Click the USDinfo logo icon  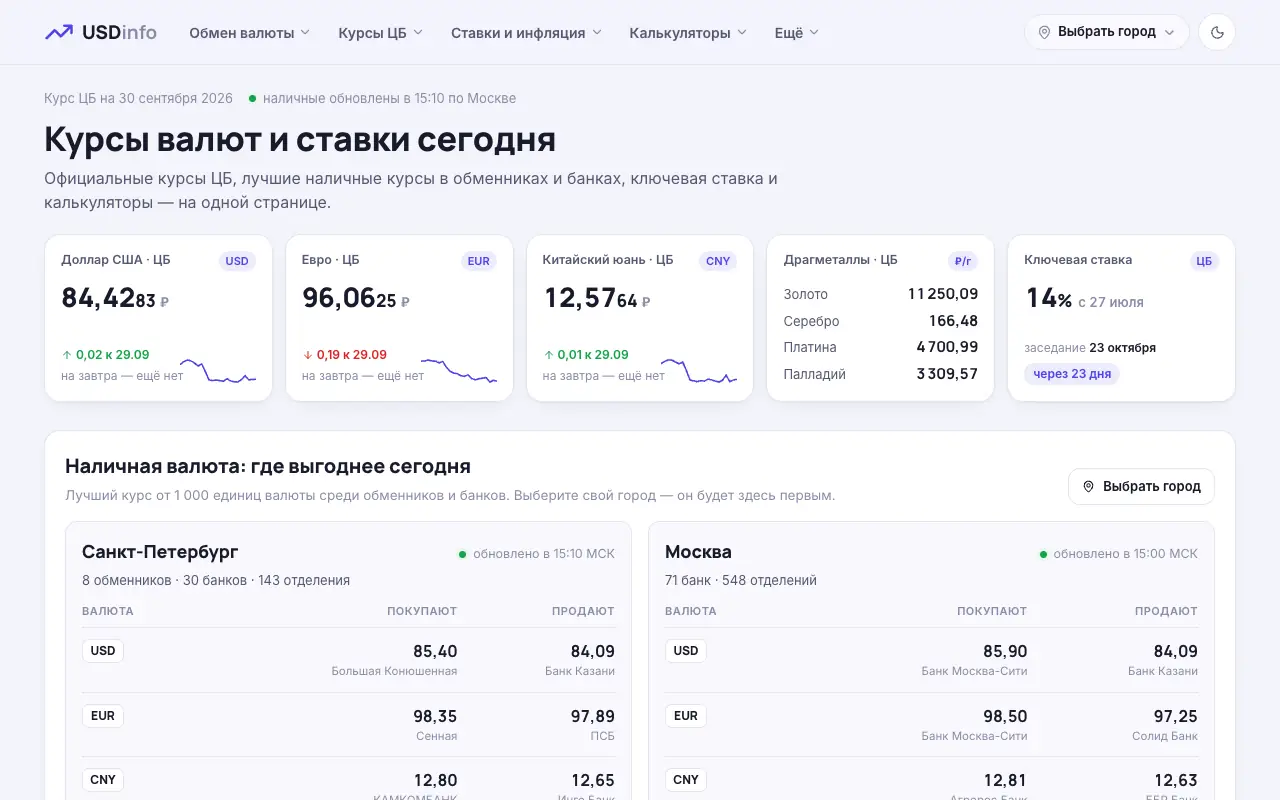coord(59,32)
